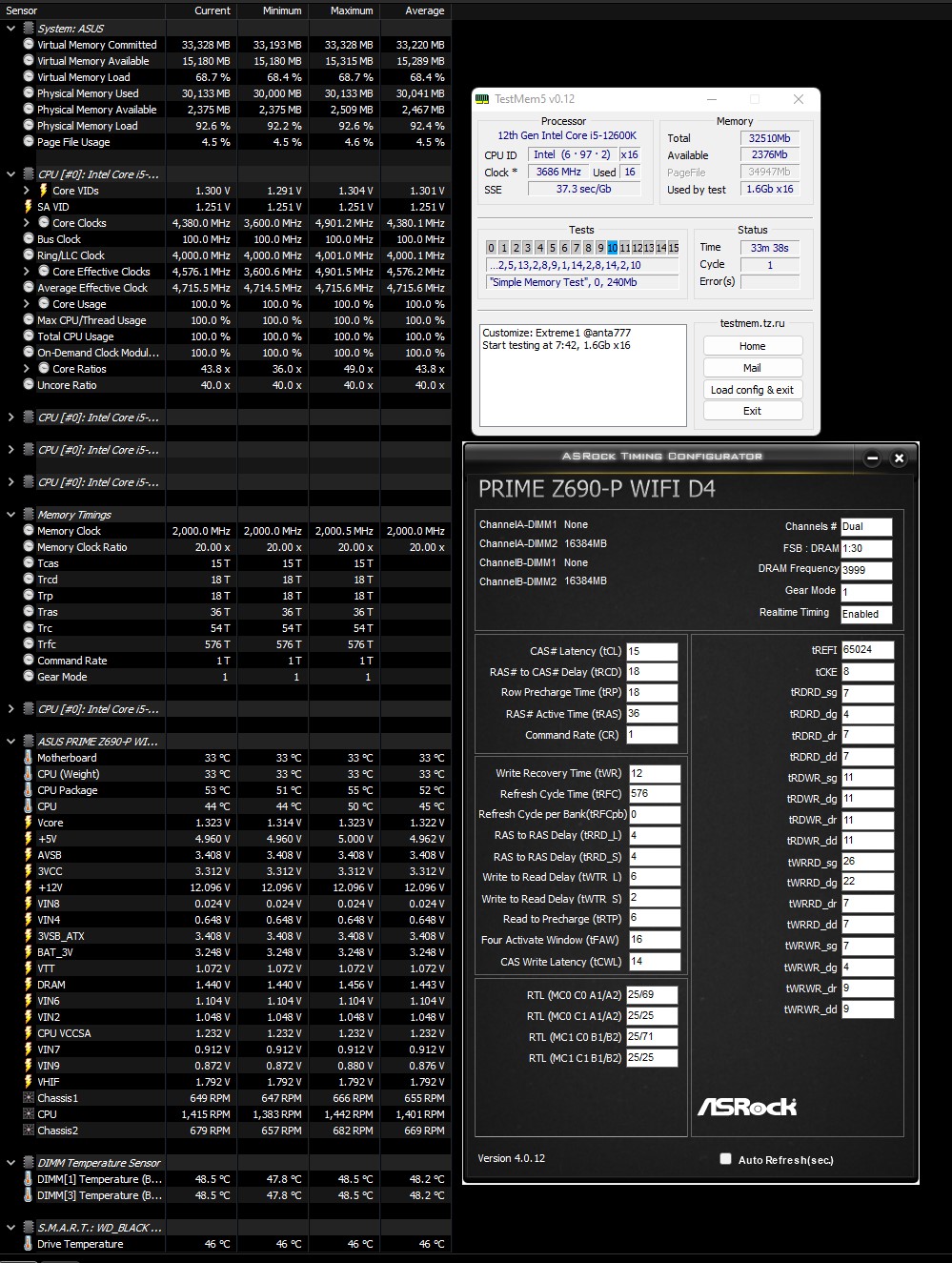Viewport: 952px width, 1263px height.
Task: Enable the Auto Refresh(sec) checkbox
Action: [x=726, y=1159]
